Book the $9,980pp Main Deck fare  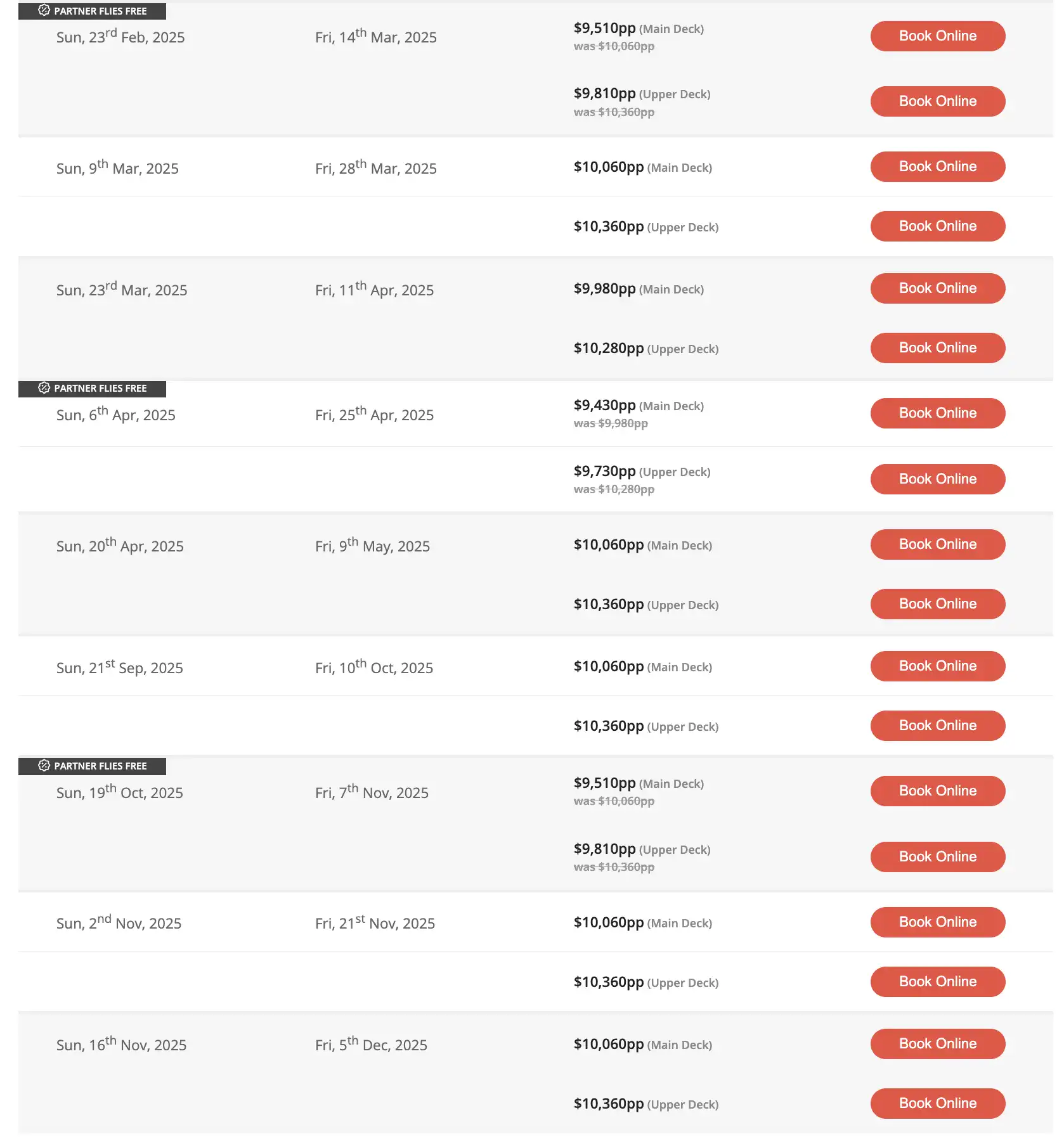(x=937, y=288)
